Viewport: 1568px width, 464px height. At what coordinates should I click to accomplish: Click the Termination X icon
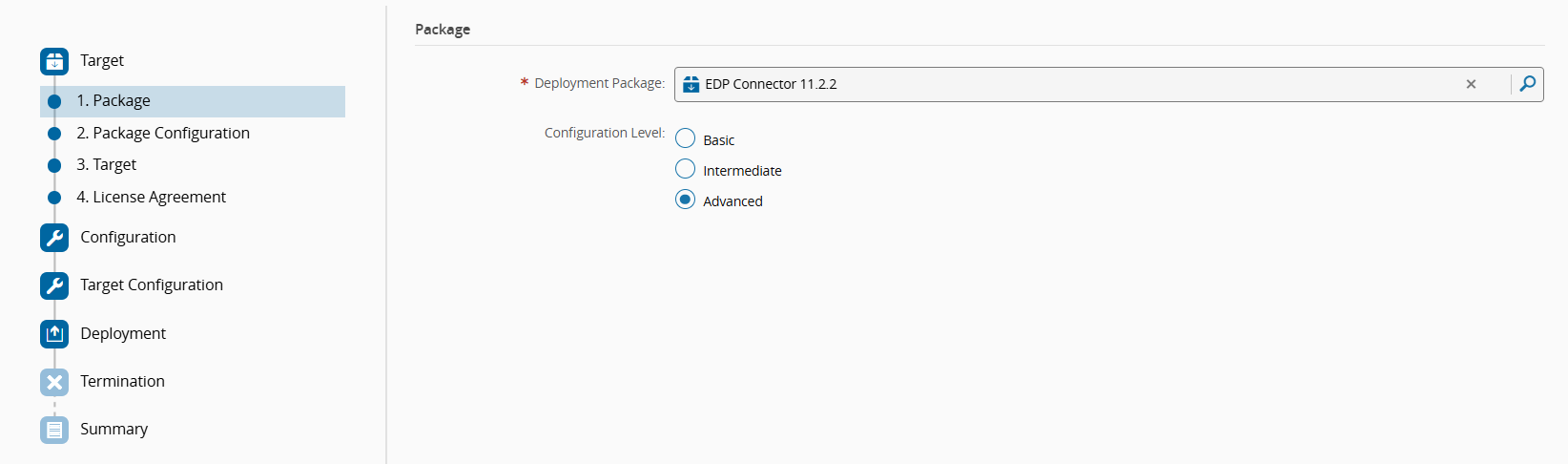point(54,382)
